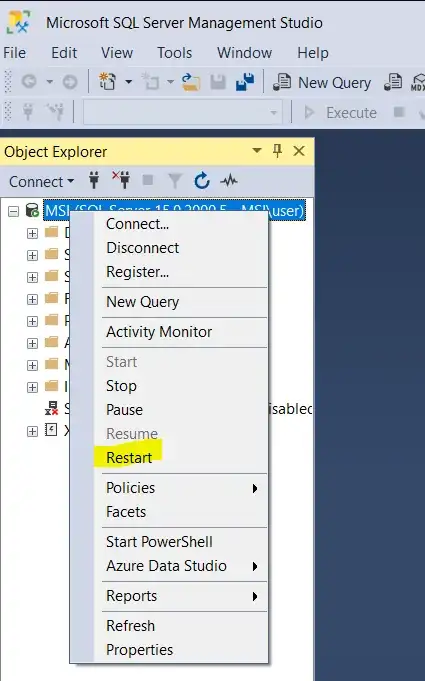425x681 pixels.
Task: Click the Object Explorer refresh icon
Action: (x=202, y=181)
